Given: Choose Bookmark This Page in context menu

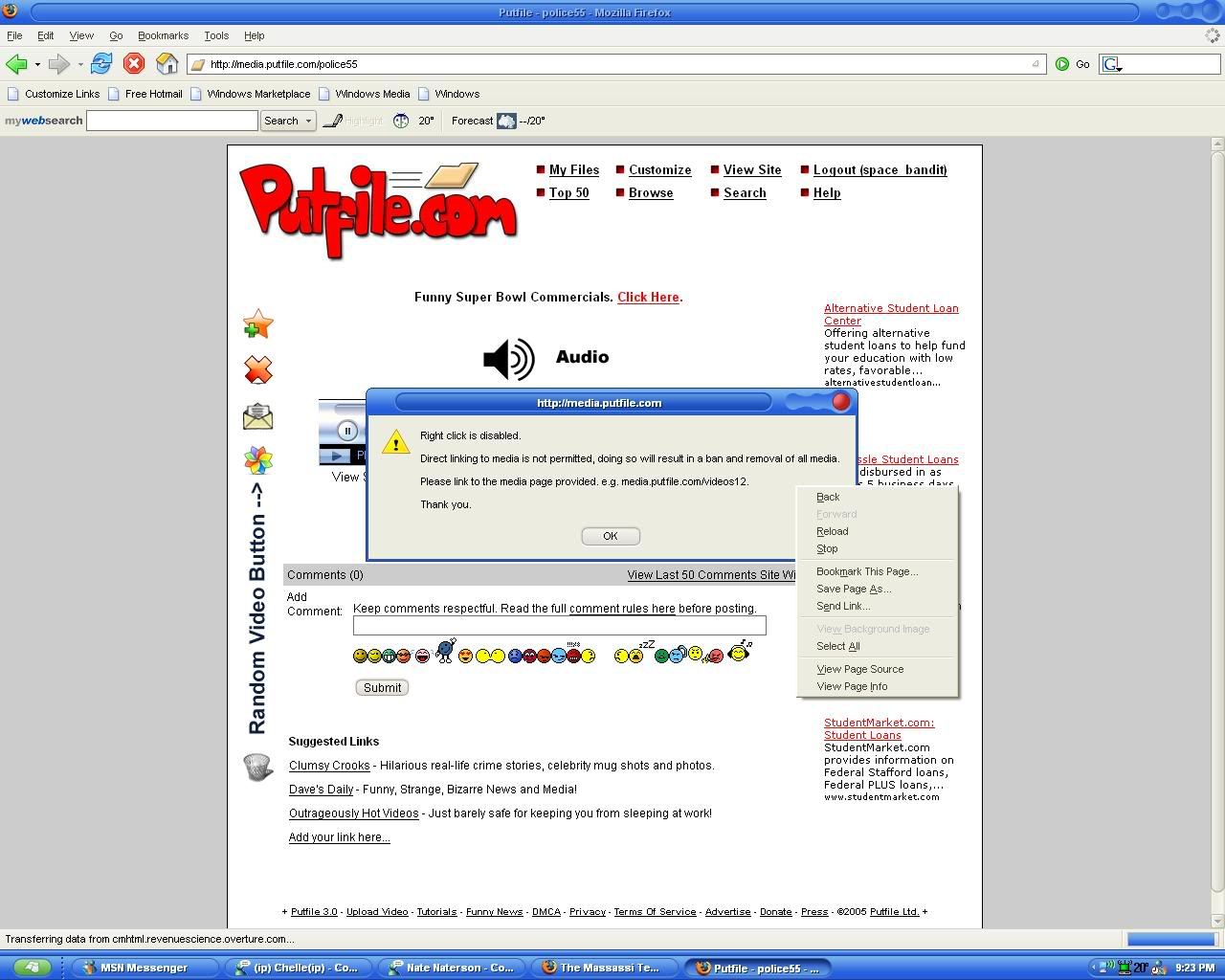Looking at the screenshot, I should (877, 571).
